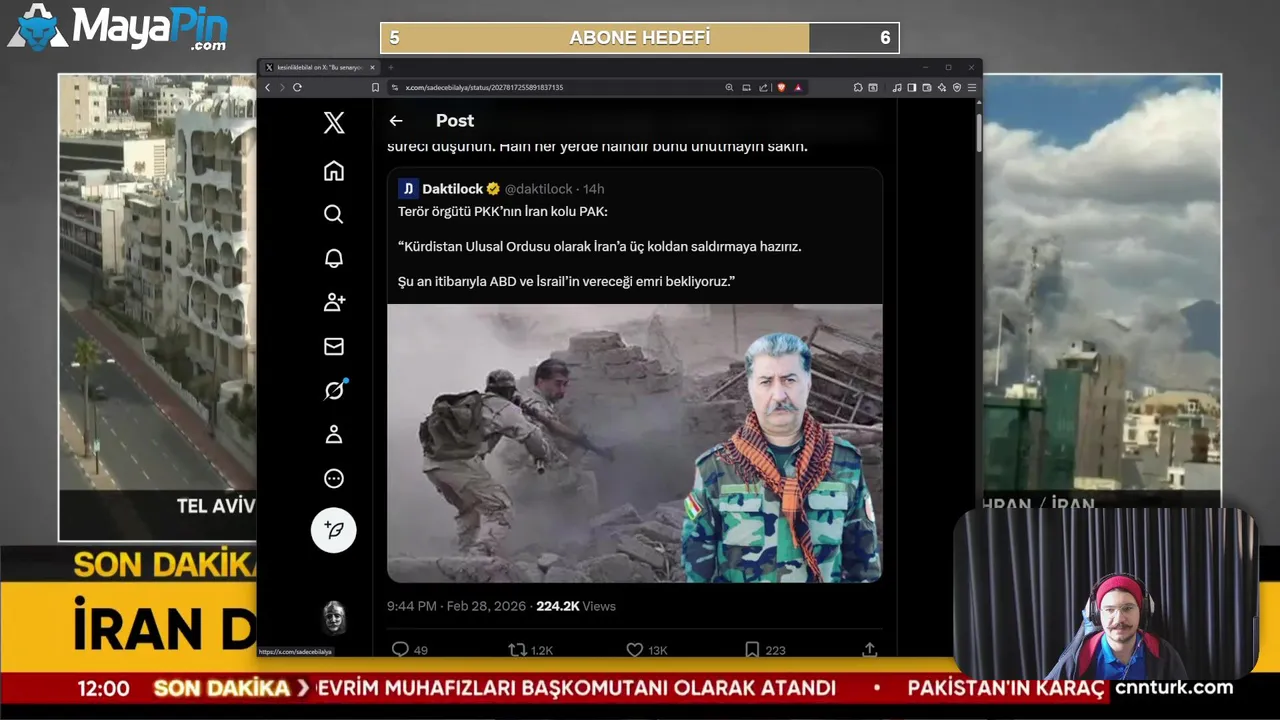Click the Tel Aviv video feed
Image resolution: width=1280 pixels, height=720 pixels.
coord(157,307)
